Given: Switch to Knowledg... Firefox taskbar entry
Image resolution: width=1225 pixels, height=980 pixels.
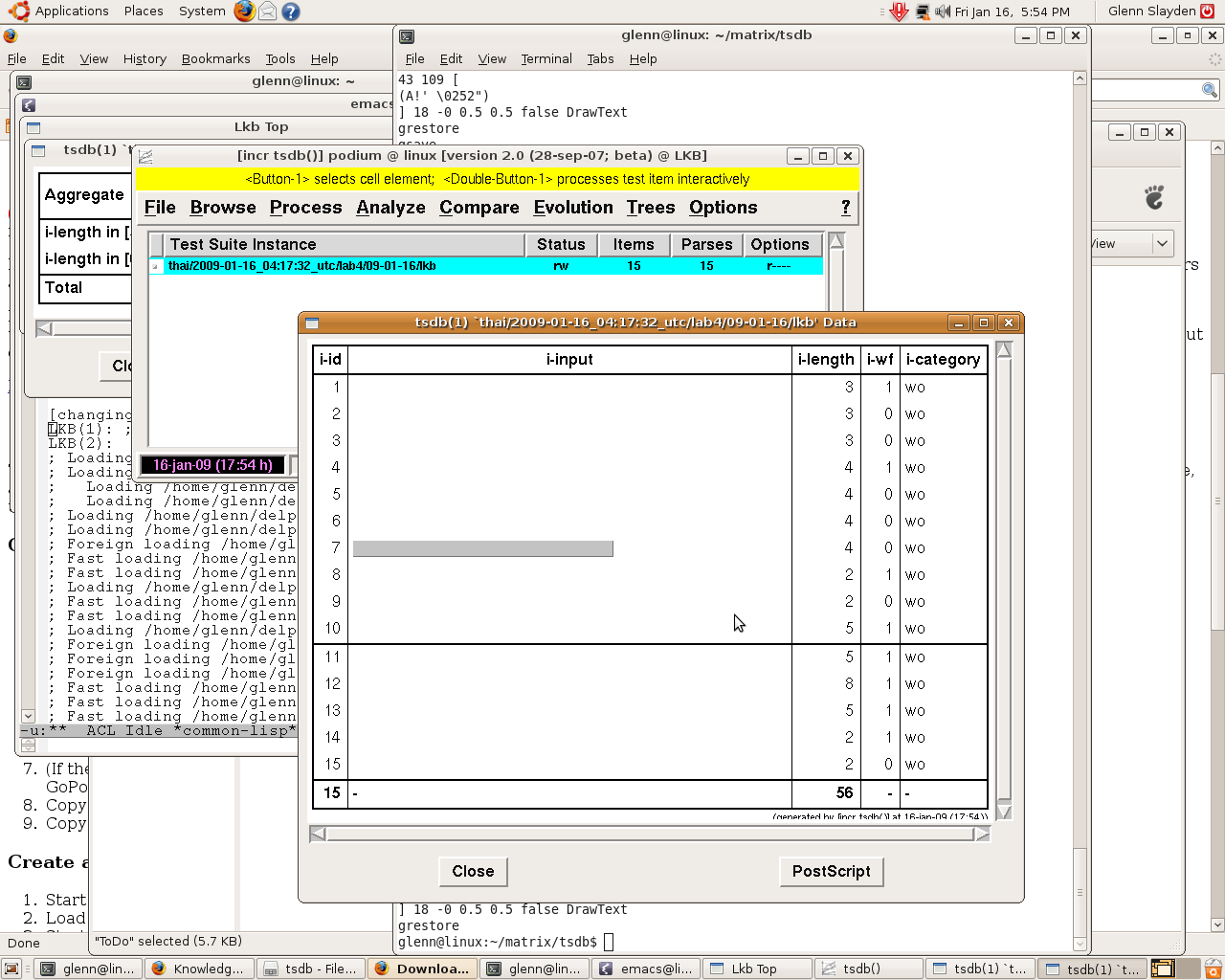Looking at the screenshot, I should tap(199, 969).
